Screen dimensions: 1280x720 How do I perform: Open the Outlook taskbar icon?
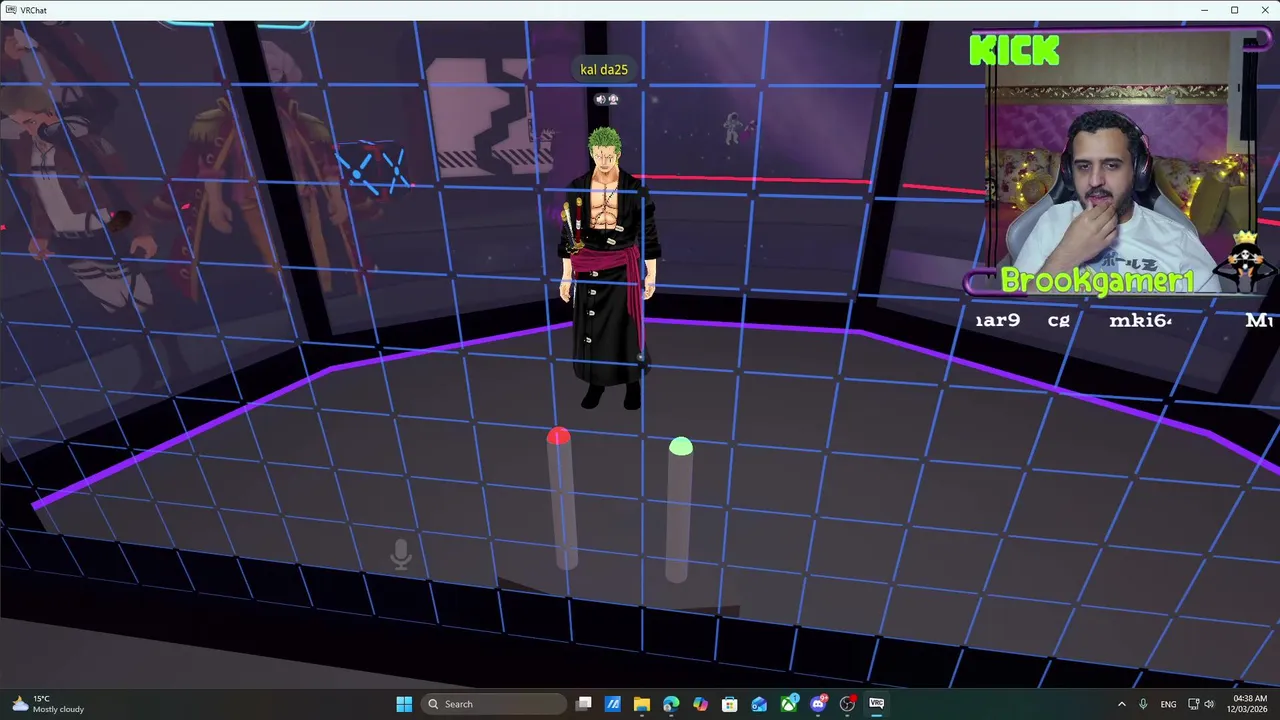[759, 704]
